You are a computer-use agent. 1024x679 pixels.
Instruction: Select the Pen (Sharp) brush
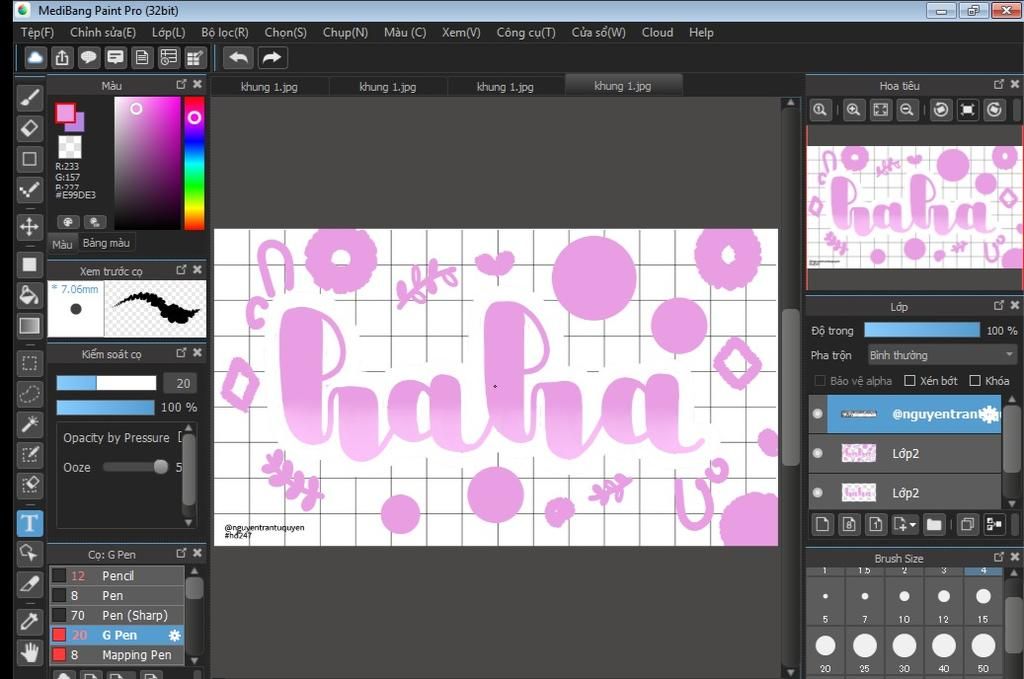[x=134, y=615]
